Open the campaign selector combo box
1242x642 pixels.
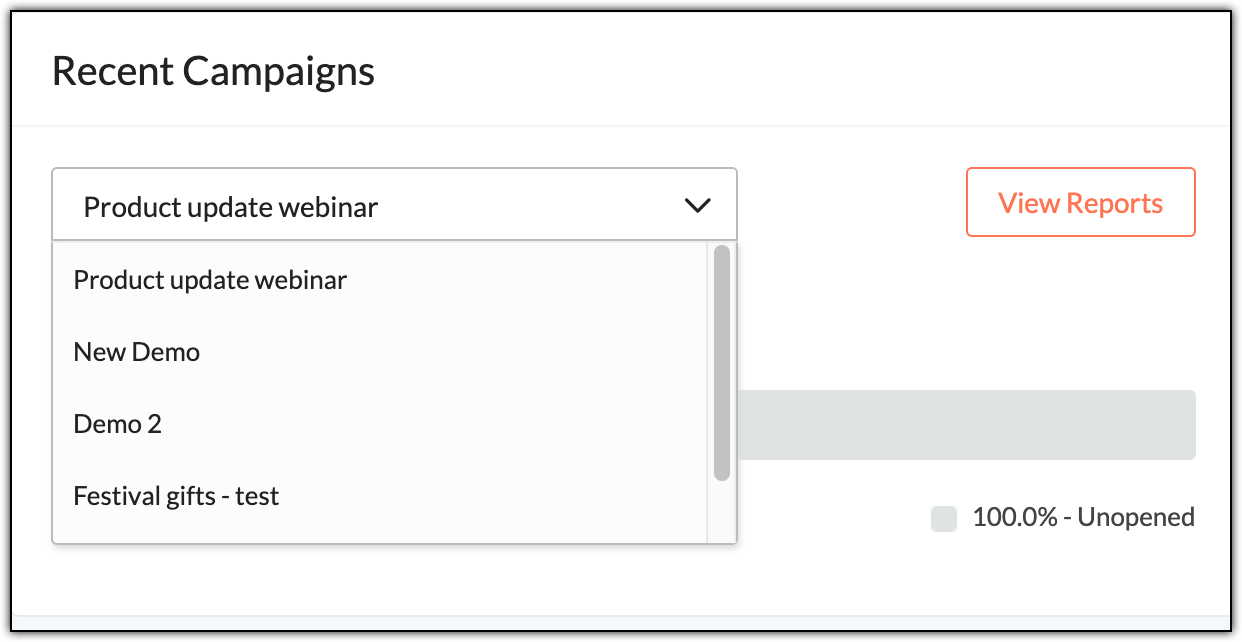tap(394, 205)
